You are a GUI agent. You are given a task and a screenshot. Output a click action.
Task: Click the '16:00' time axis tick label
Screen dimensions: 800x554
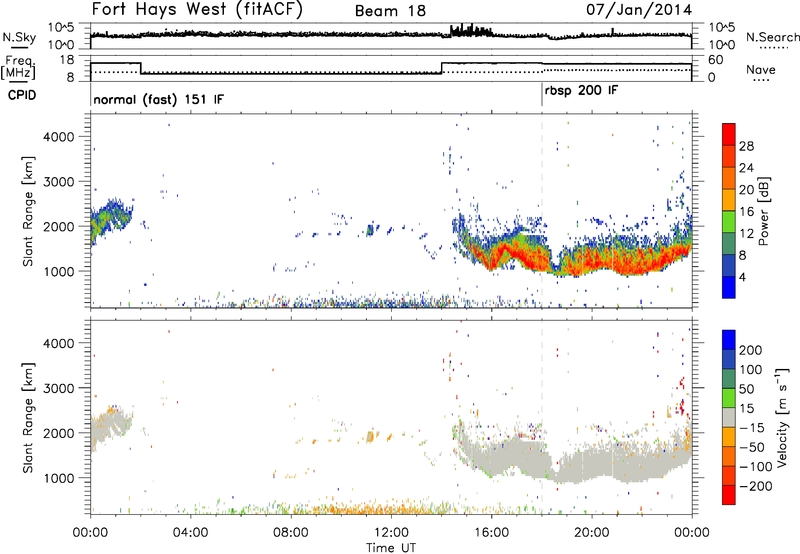pos(491,533)
